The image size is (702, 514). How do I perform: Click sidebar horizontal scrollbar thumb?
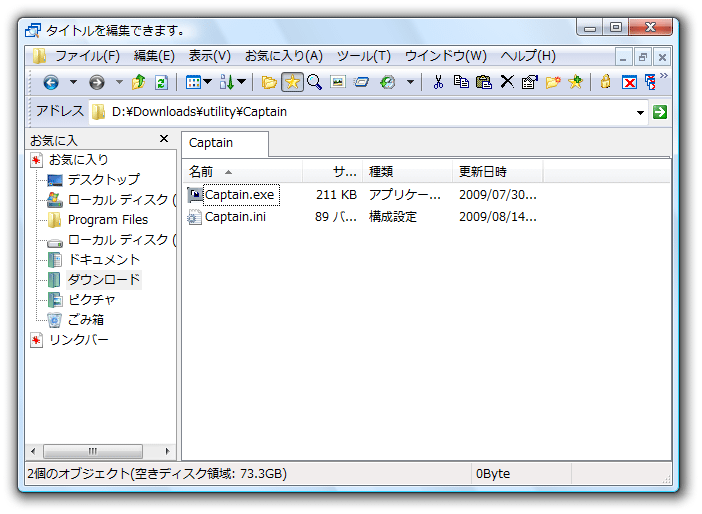click(x=93, y=451)
